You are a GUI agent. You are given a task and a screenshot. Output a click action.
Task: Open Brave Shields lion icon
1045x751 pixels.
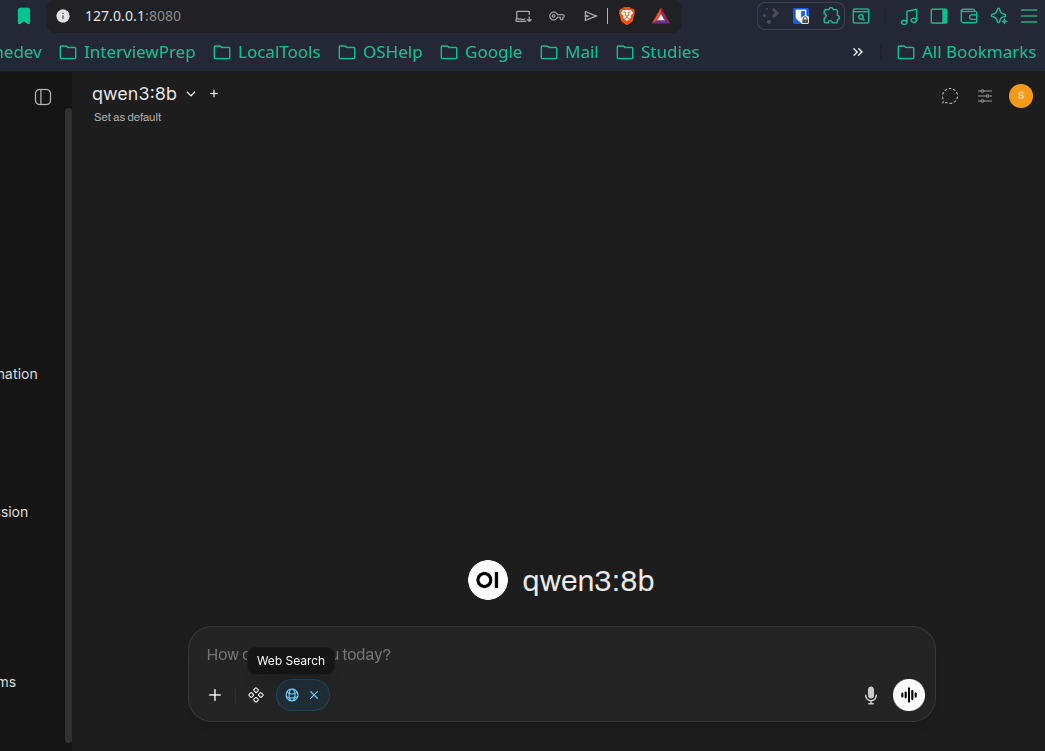click(626, 16)
